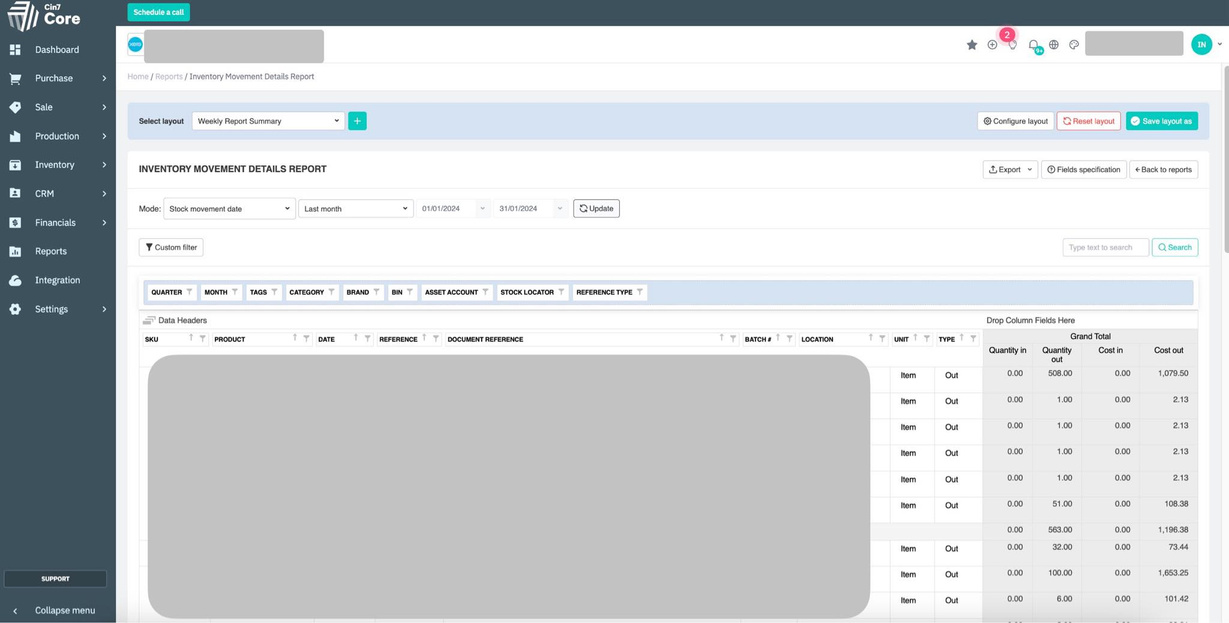Open the Last month period dropdown
1229x623 pixels.
[355, 209]
